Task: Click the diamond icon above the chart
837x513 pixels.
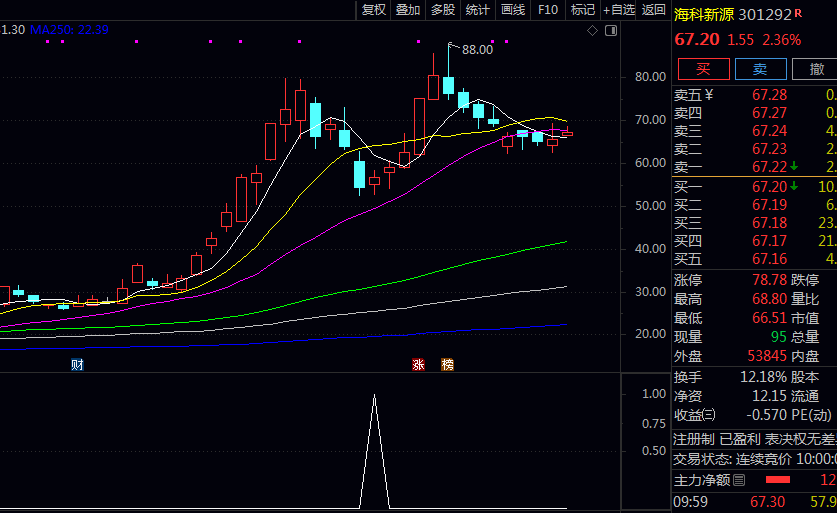Action: (592, 31)
